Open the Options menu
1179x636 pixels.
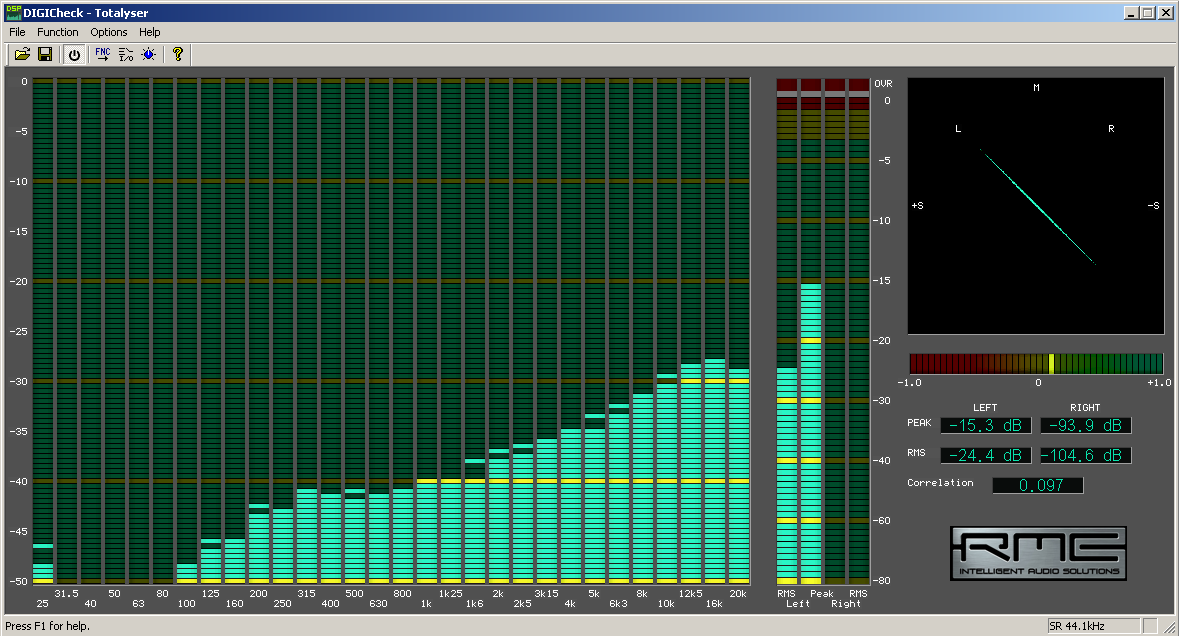pyautogui.click(x=109, y=32)
